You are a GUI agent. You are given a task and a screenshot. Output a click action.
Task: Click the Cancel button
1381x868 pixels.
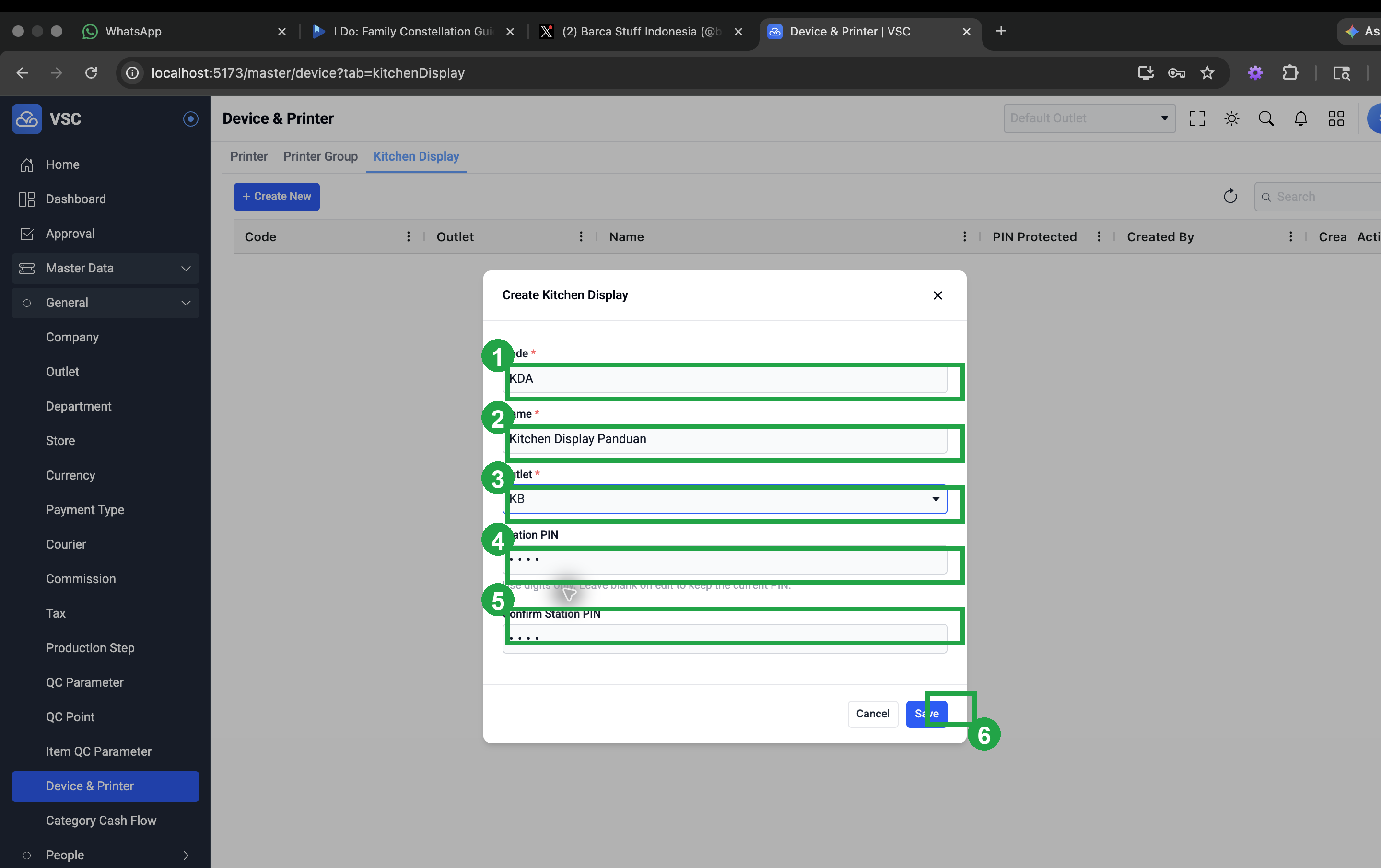click(x=872, y=714)
